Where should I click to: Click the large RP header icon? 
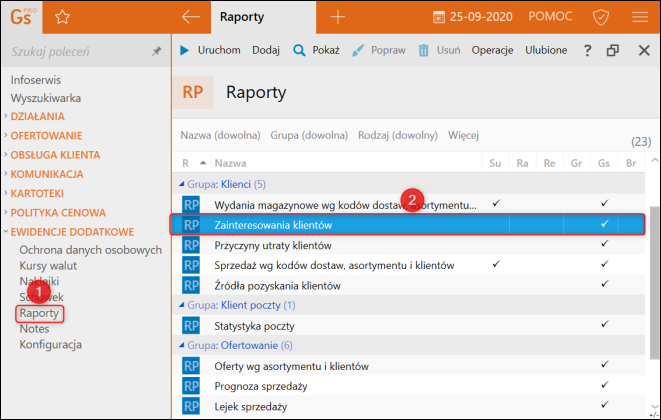193,92
